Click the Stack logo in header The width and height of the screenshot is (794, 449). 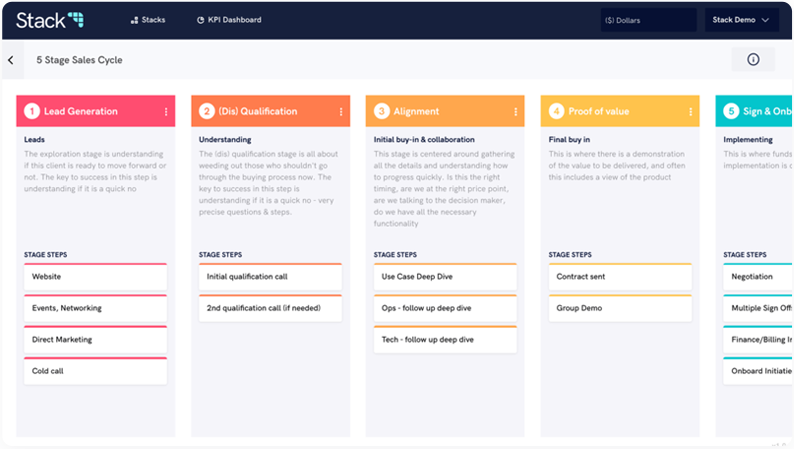click(x=48, y=19)
